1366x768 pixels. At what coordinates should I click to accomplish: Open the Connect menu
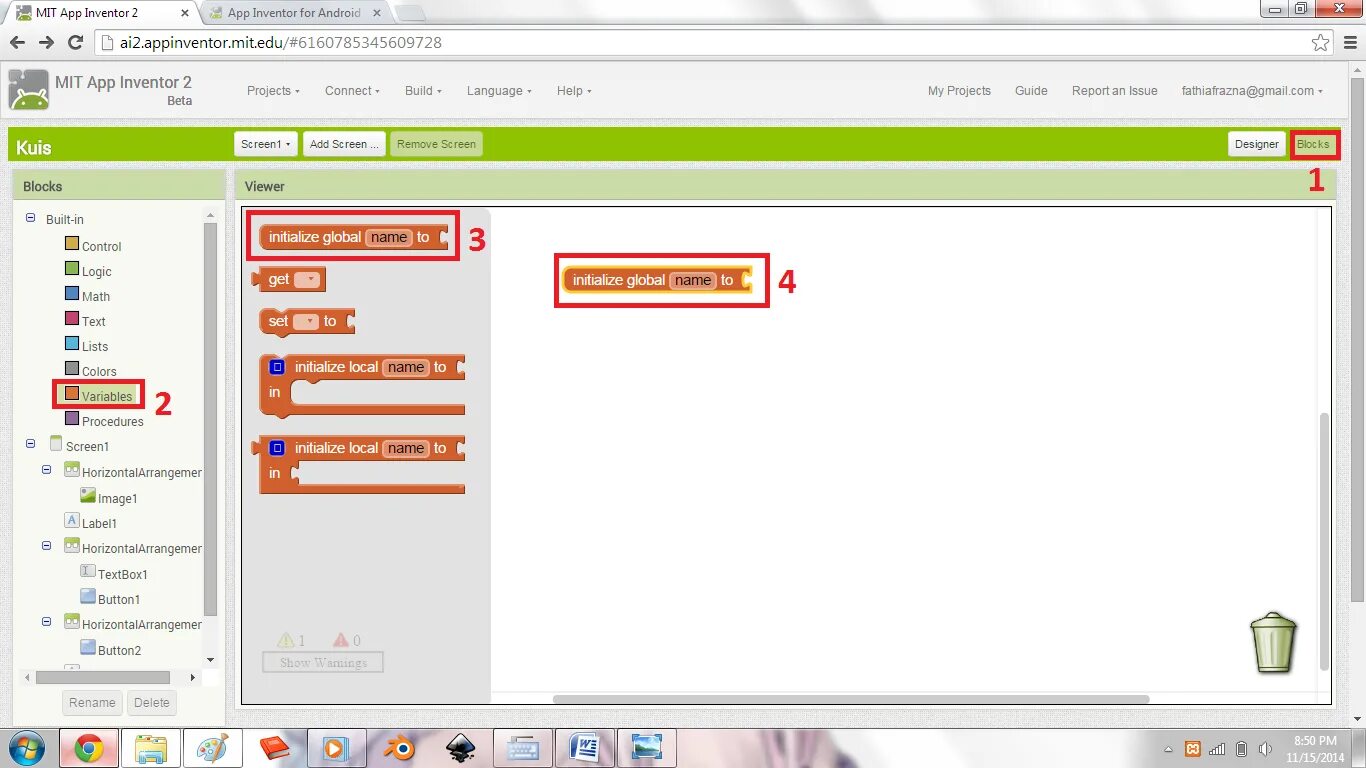[352, 91]
